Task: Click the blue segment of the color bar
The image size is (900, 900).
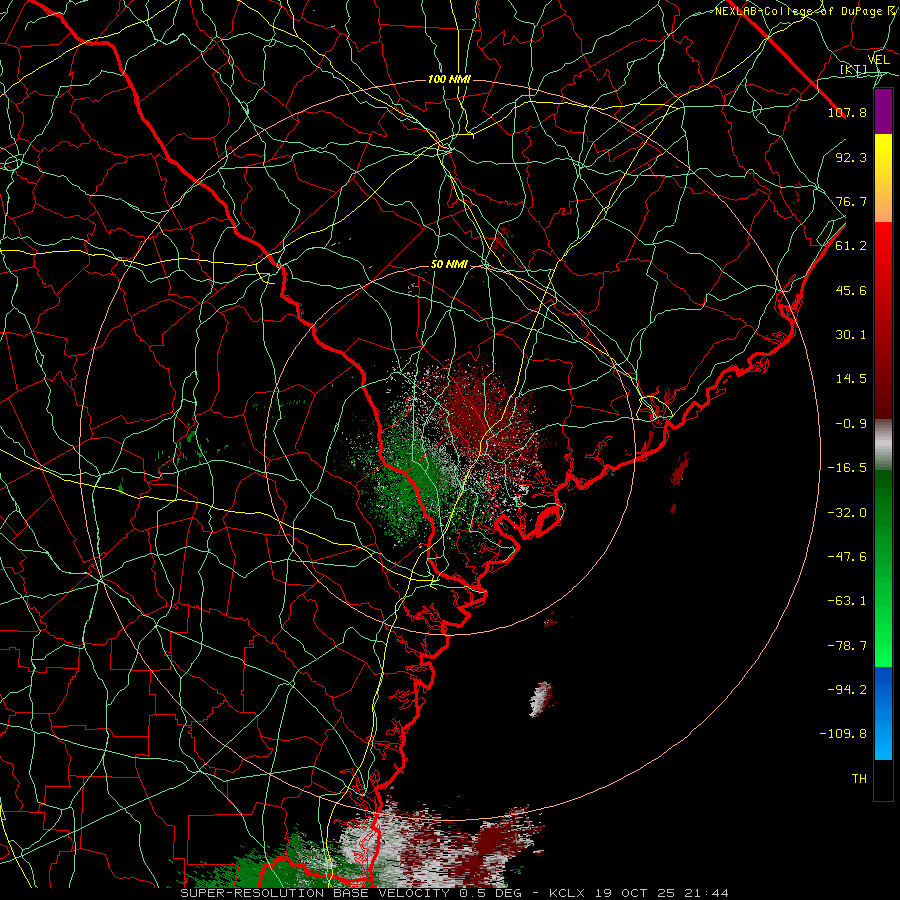Action: point(883,713)
